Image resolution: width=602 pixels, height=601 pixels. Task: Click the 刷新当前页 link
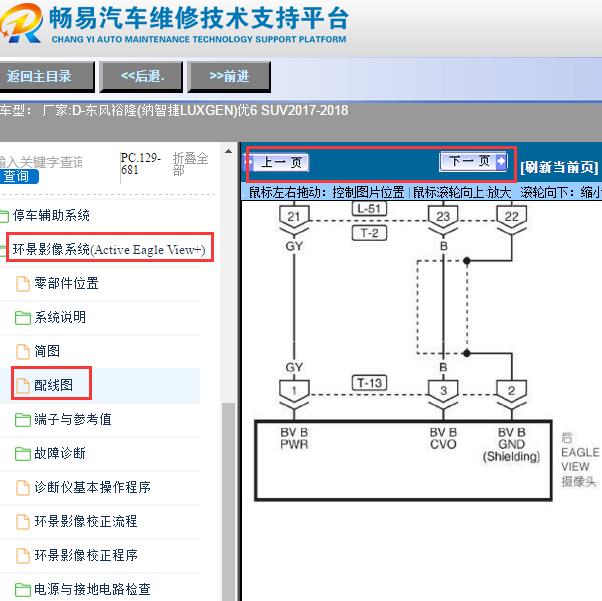(559, 167)
